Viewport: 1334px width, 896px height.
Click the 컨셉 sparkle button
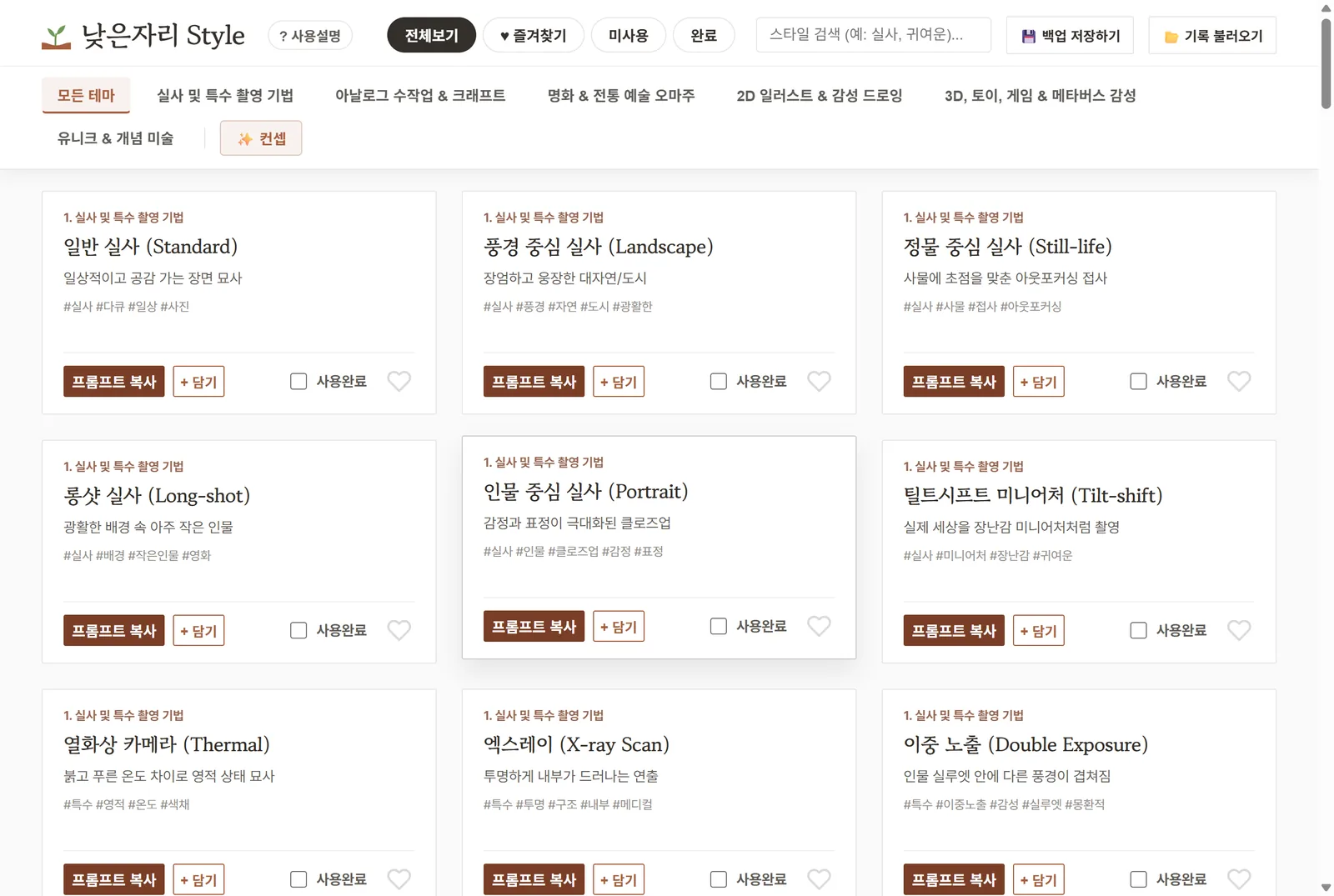coord(261,138)
